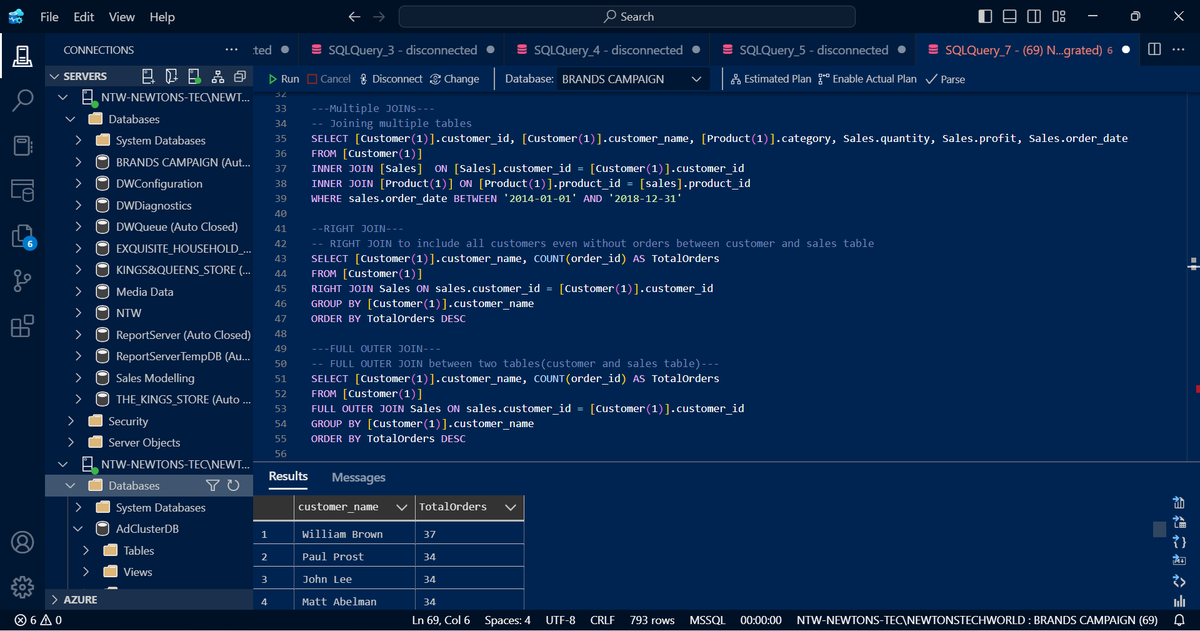Select the William Brown cell in results

[x=356, y=534]
